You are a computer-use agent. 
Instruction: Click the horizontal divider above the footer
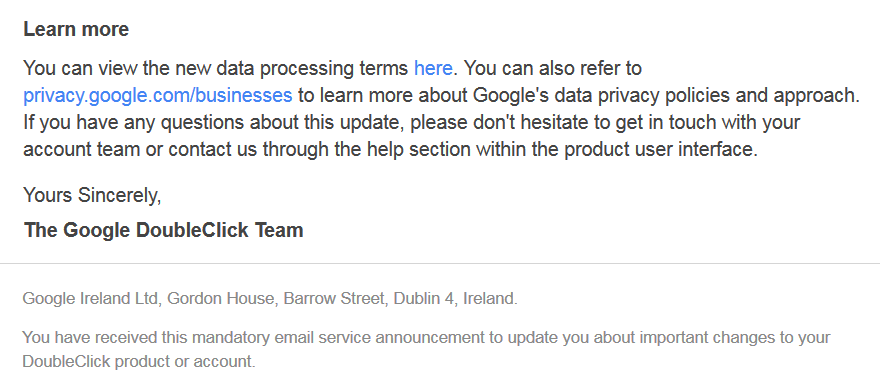point(440,263)
